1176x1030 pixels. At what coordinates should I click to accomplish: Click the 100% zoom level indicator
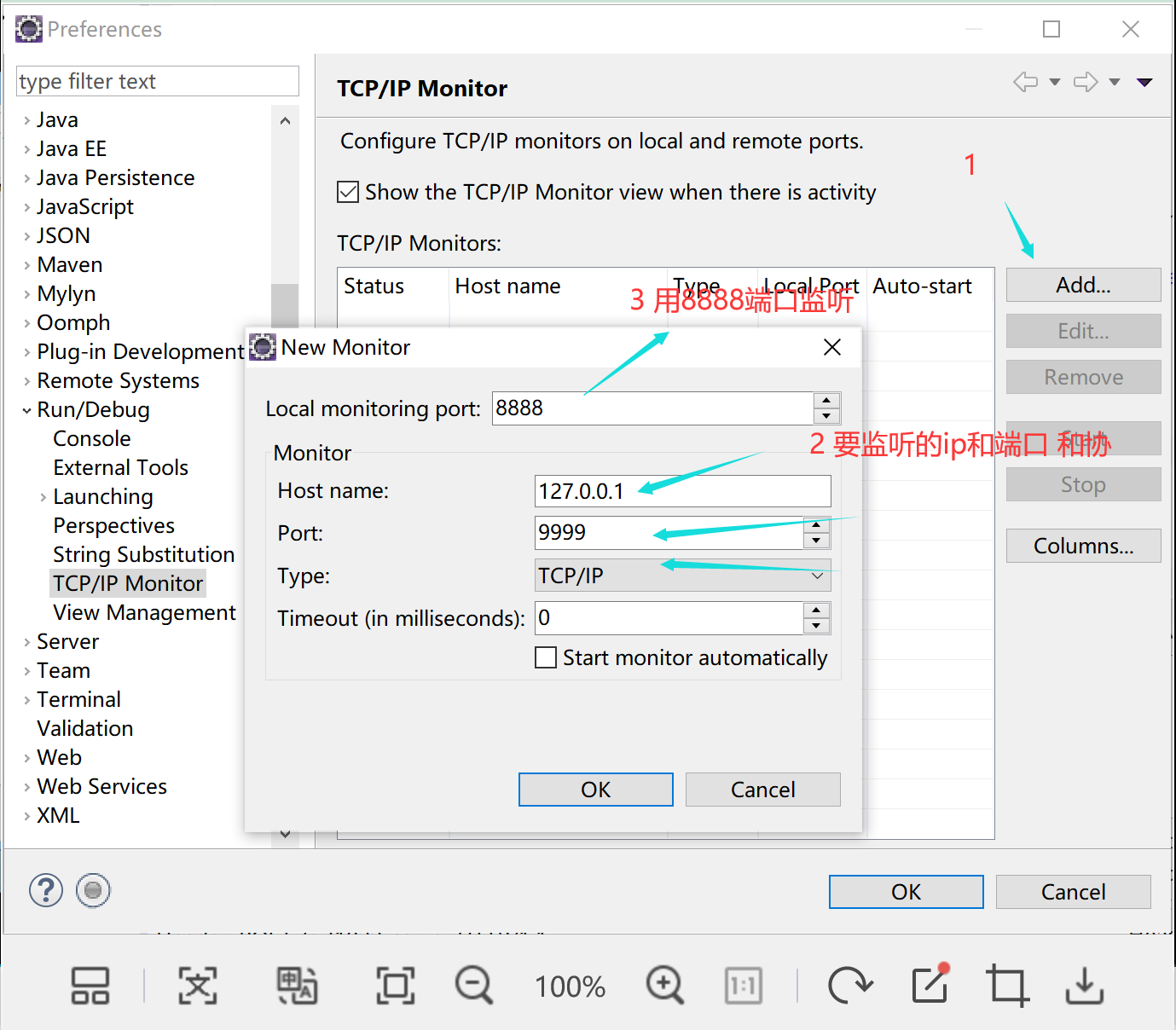570,987
